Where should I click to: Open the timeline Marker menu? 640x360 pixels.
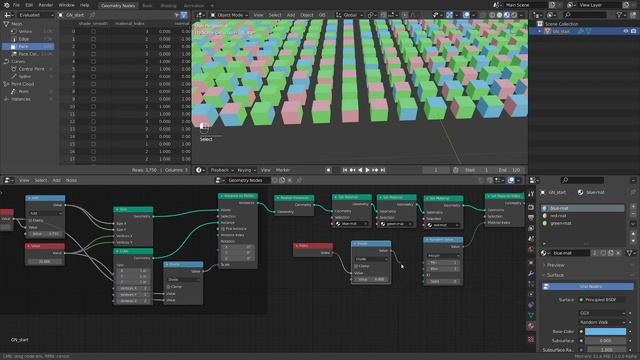[282, 170]
